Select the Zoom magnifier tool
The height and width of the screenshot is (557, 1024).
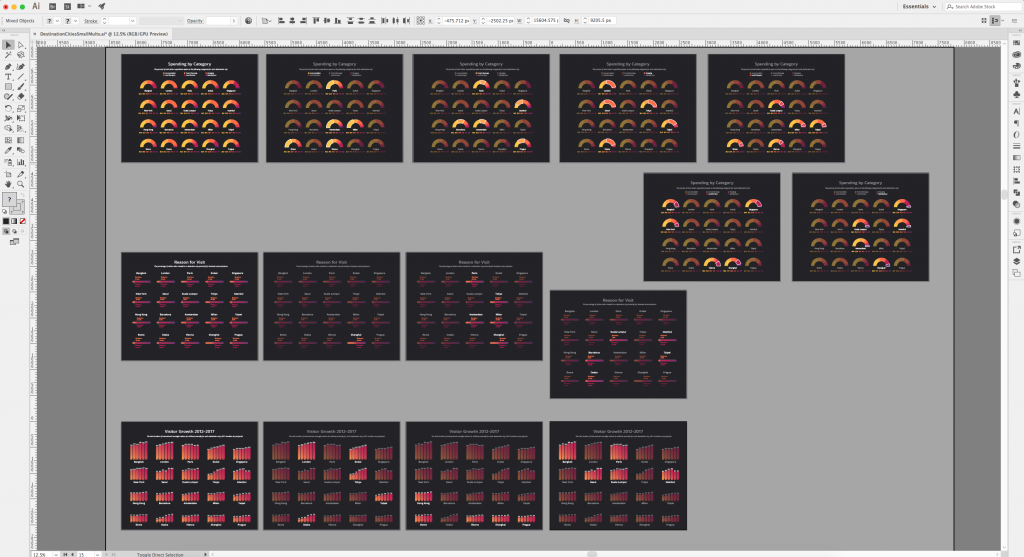click(21, 183)
